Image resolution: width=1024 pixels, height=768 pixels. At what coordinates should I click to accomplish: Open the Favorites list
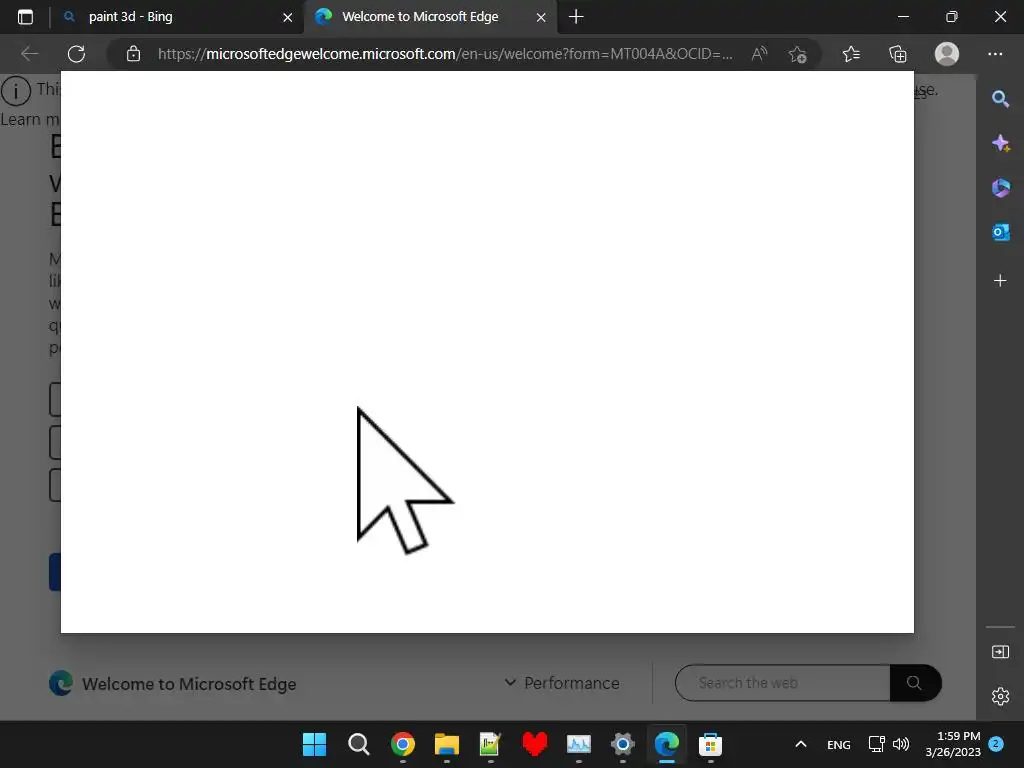click(851, 54)
